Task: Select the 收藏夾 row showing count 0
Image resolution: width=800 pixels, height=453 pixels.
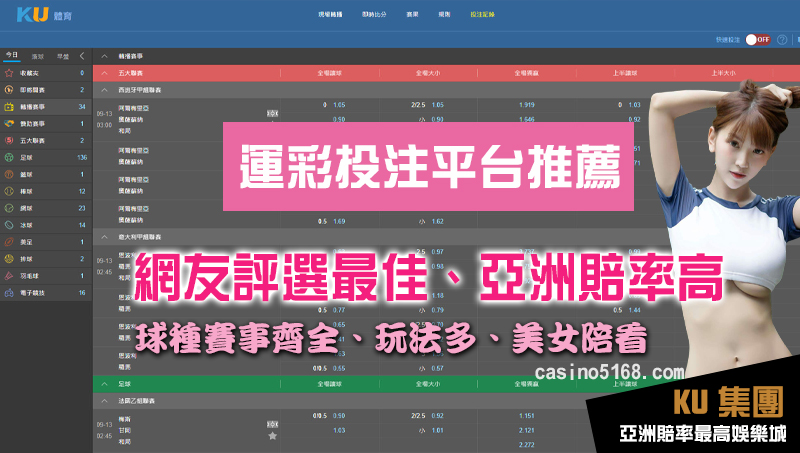Action: [46, 73]
